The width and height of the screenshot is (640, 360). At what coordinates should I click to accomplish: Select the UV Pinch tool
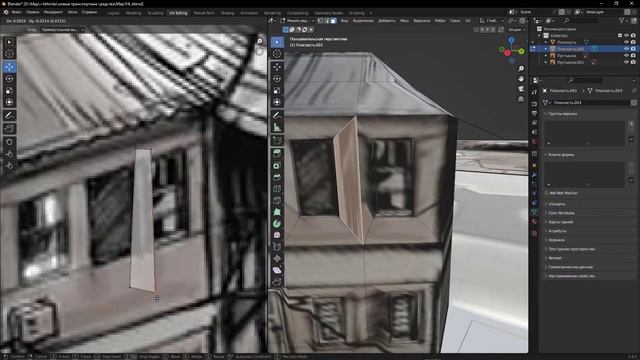click(9, 165)
